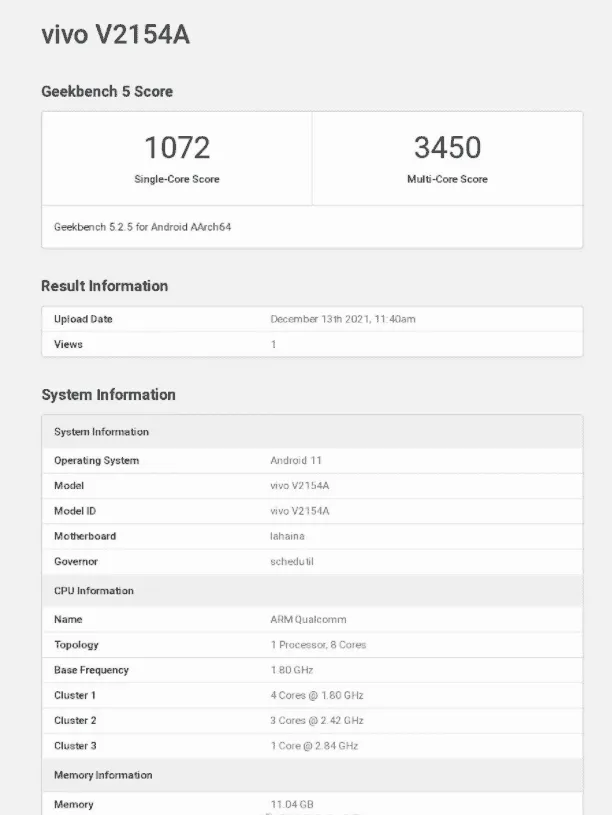Click the Views label
The width and height of the screenshot is (612, 815).
[68, 344]
